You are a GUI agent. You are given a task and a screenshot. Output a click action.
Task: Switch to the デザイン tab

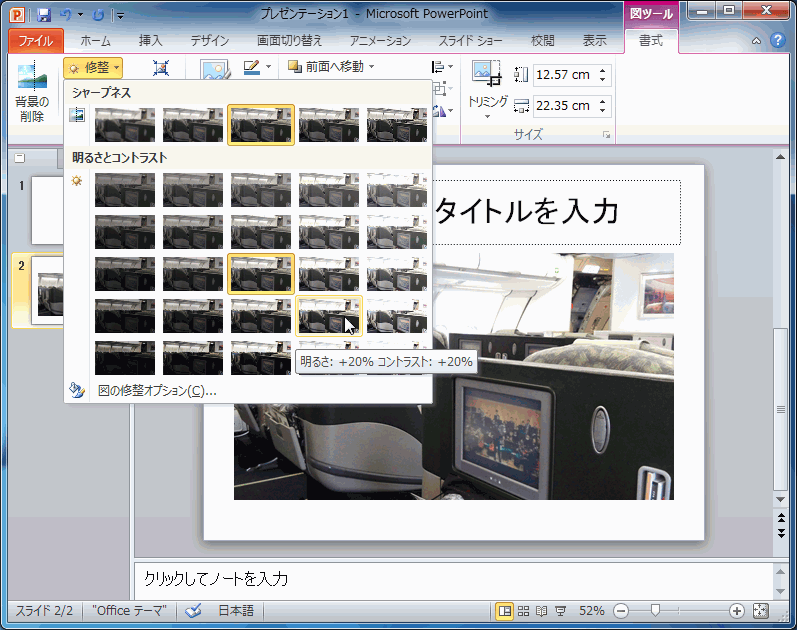(x=210, y=41)
